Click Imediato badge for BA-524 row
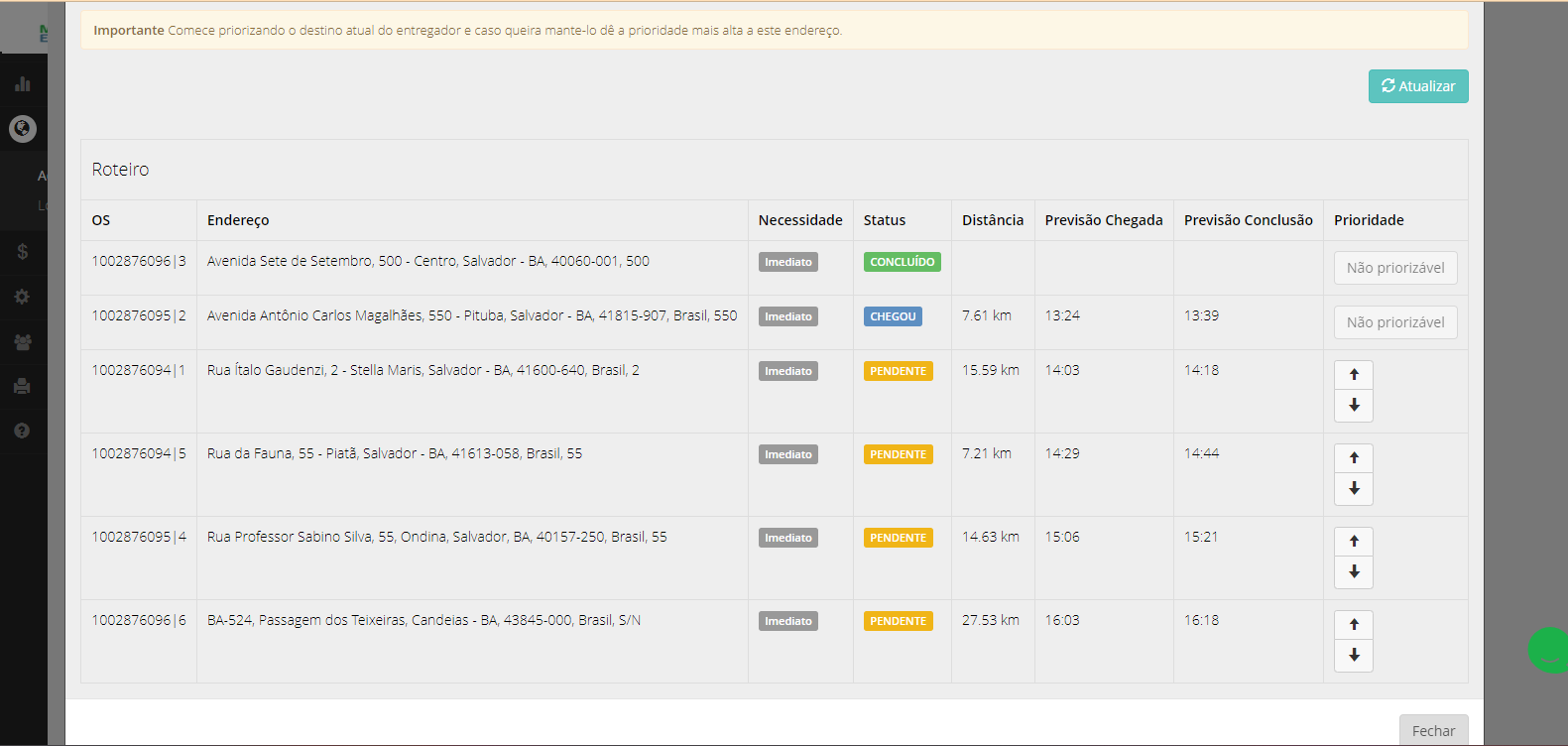1568x746 pixels. 788,621
